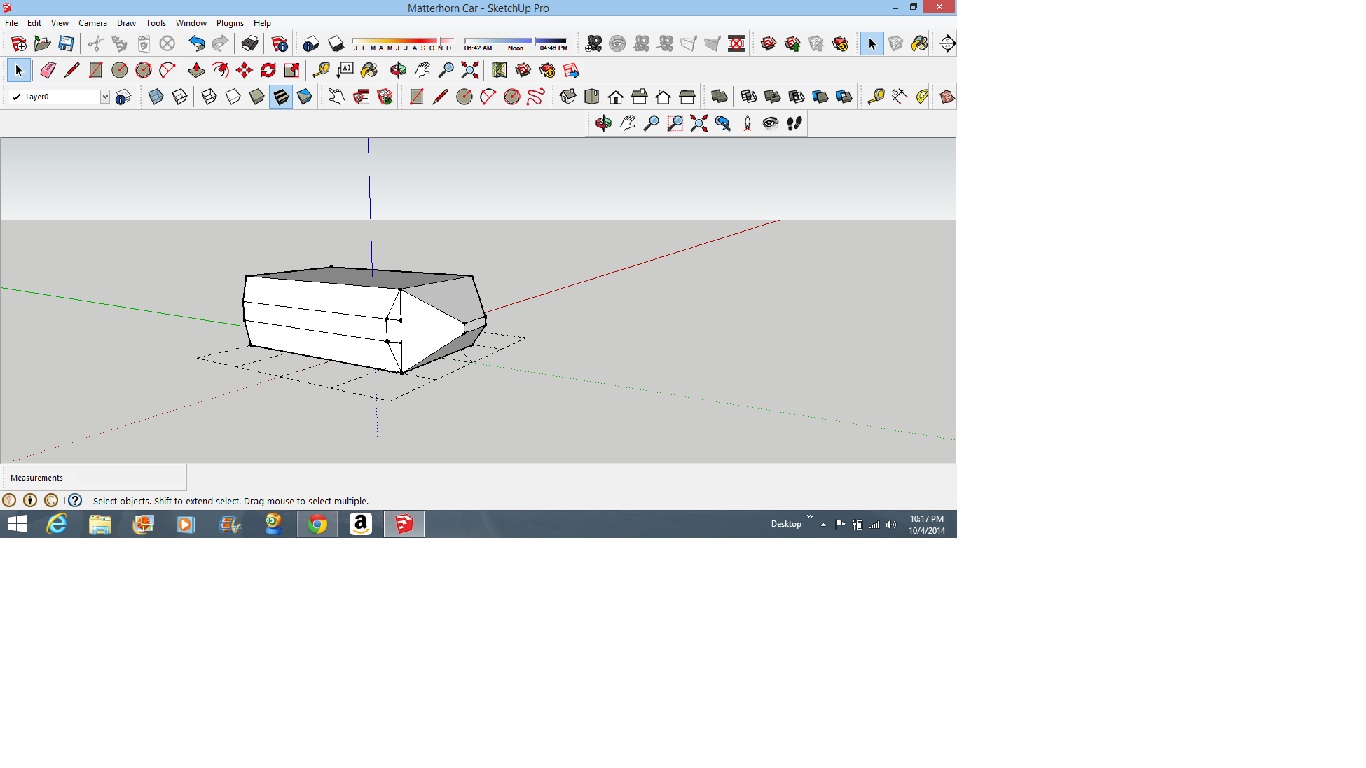The height and width of the screenshot is (768, 1366).
Task: Enable Shaded With Textures style
Action: (281, 97)
